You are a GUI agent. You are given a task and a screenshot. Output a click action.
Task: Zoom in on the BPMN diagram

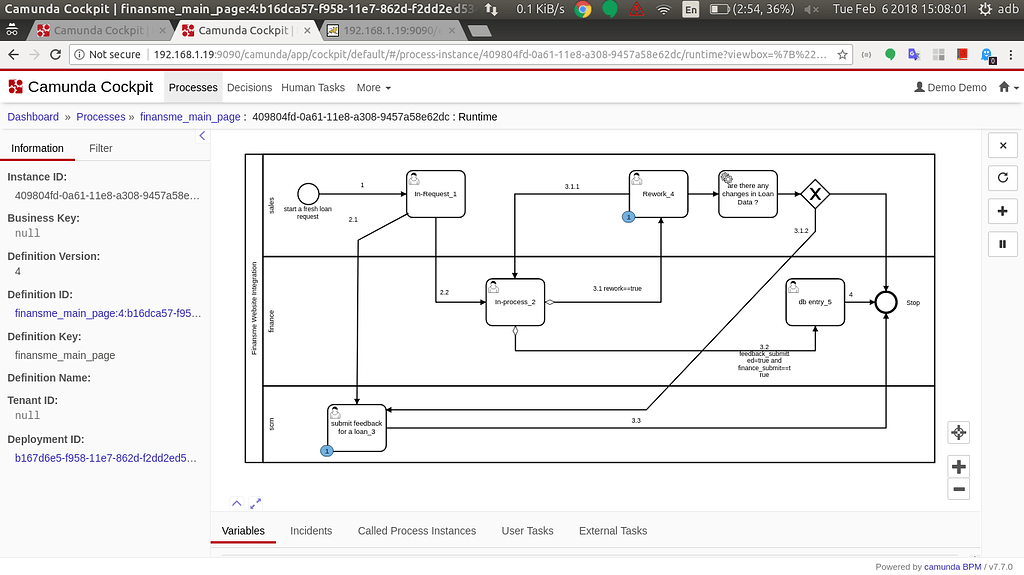point(958,467)
